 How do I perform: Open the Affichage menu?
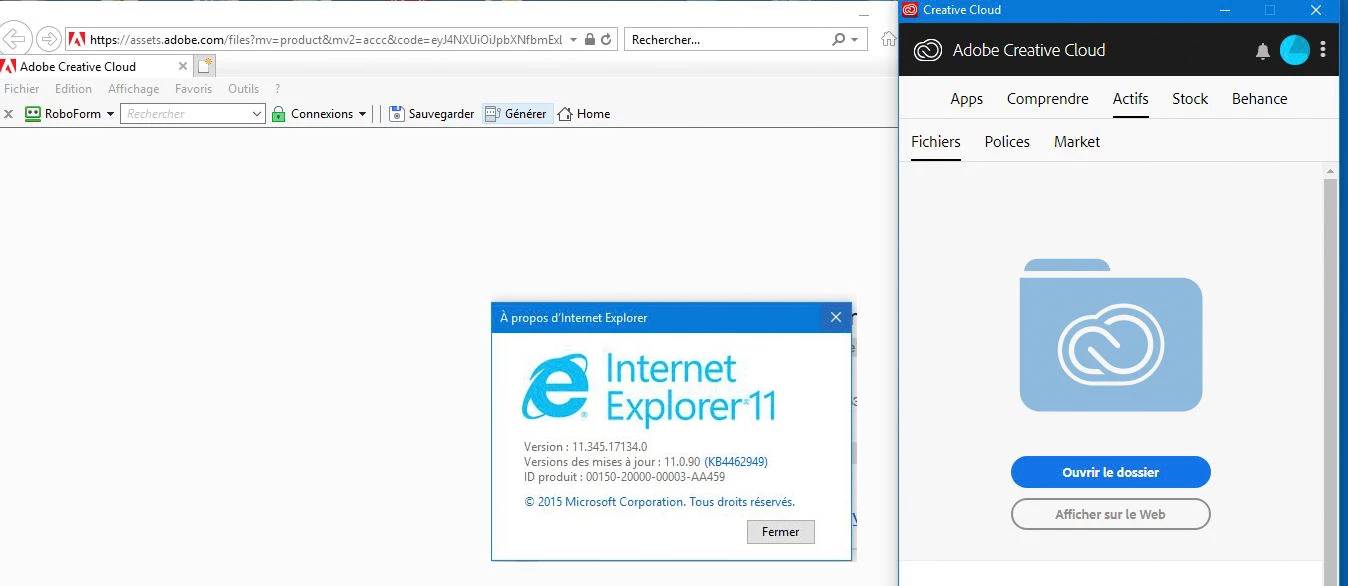click(134, 89)
